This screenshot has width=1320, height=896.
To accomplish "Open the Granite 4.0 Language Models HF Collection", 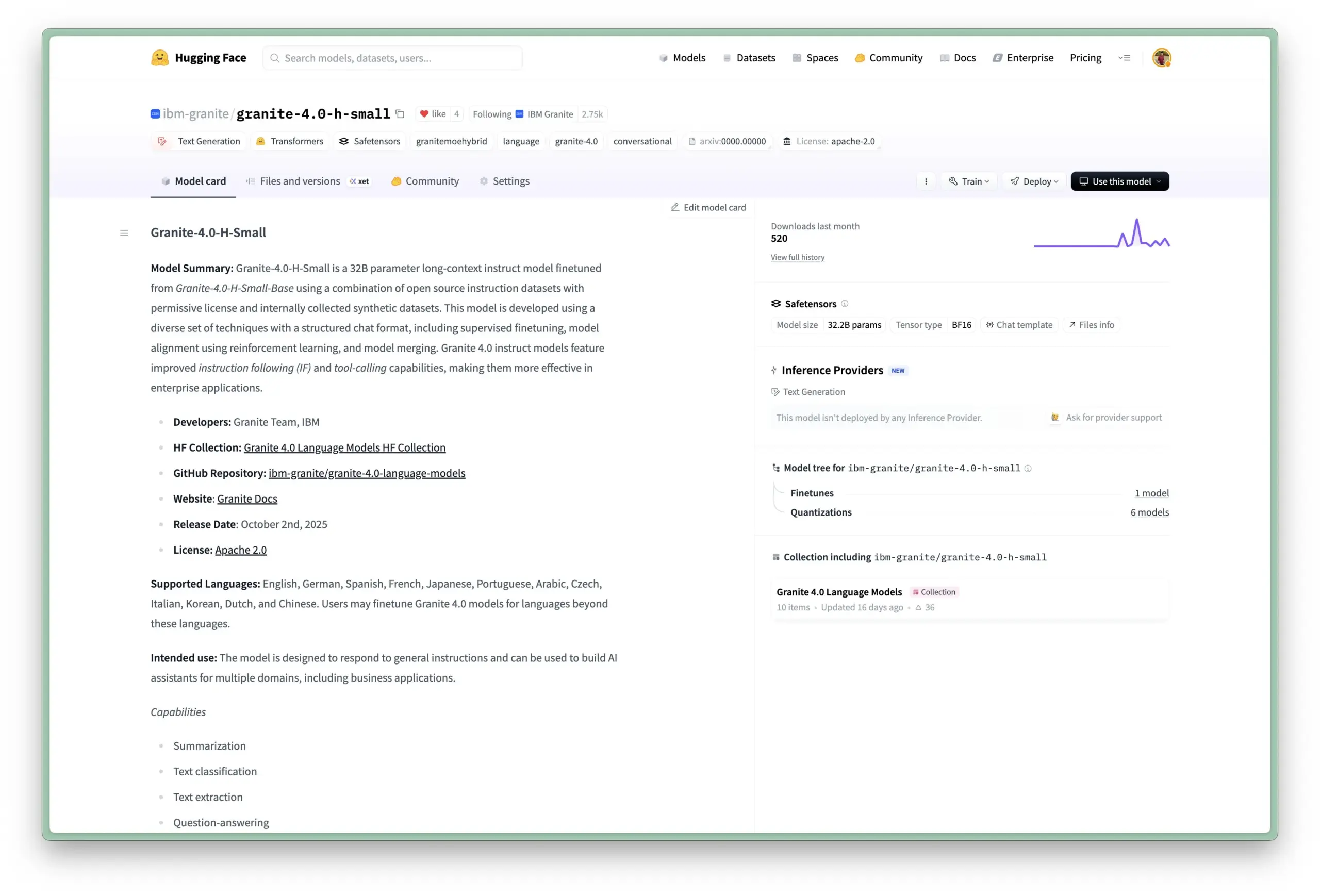I will coord(345,447).
